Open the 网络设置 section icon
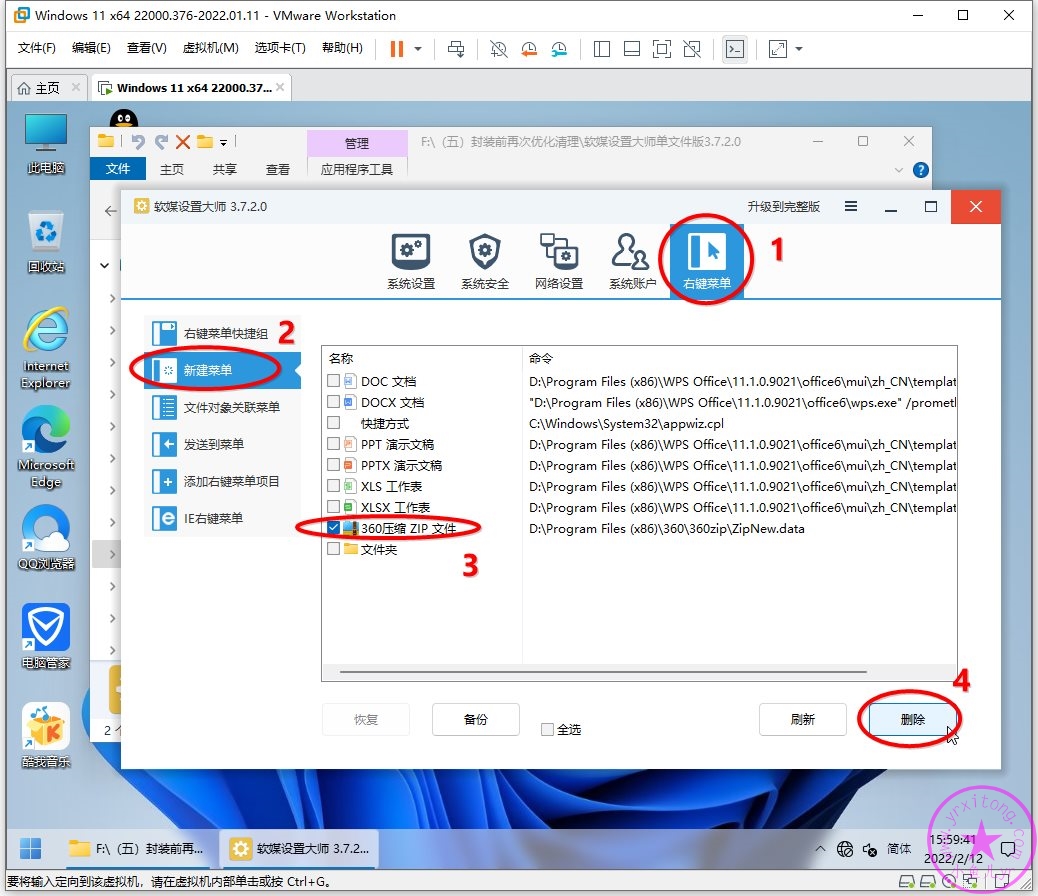The image size is (1038, 896). pos(559,262)
